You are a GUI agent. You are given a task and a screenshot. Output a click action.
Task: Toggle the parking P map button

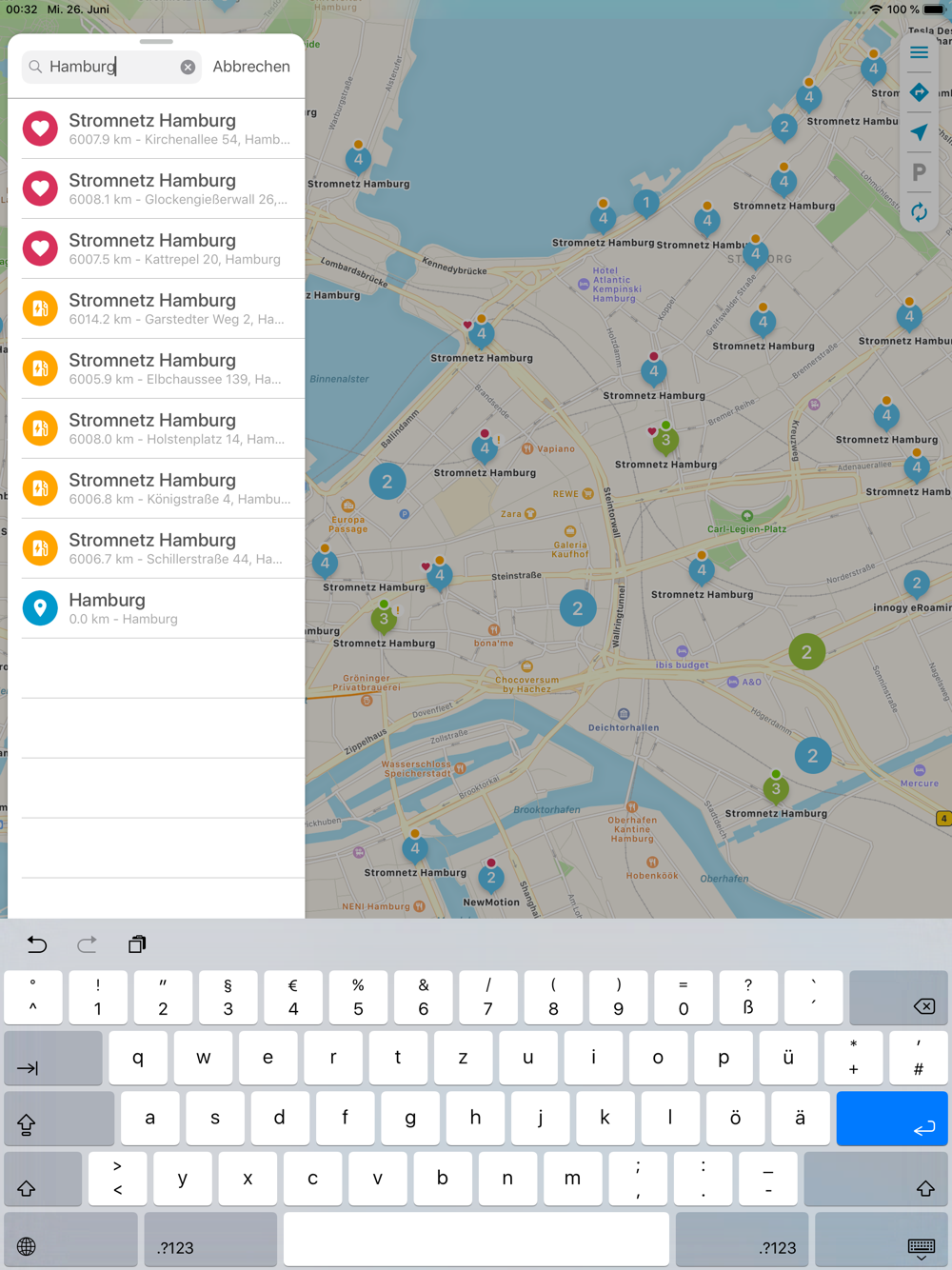coord(919,172)
